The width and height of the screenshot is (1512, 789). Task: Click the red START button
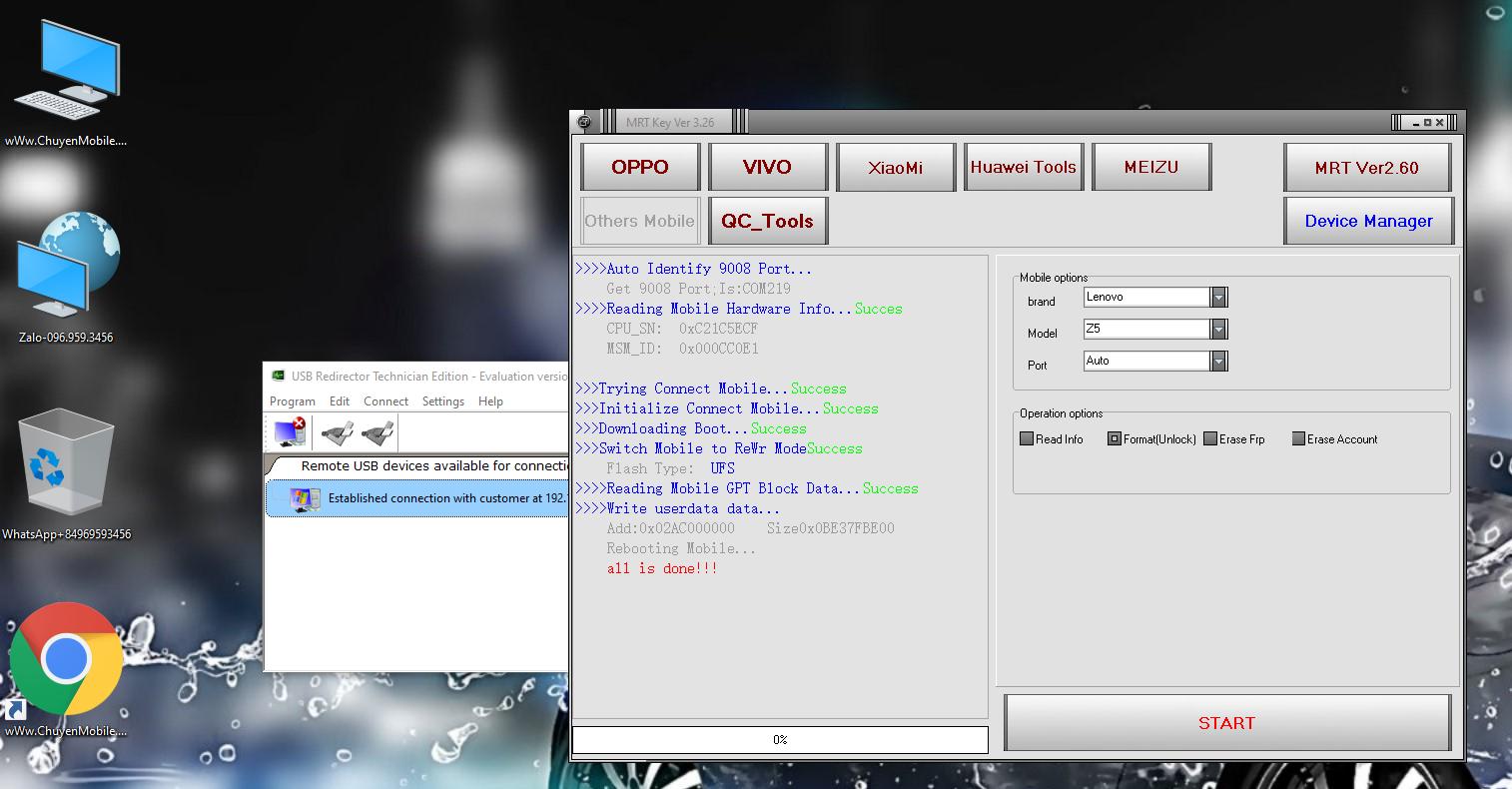tap(1227, 723)
